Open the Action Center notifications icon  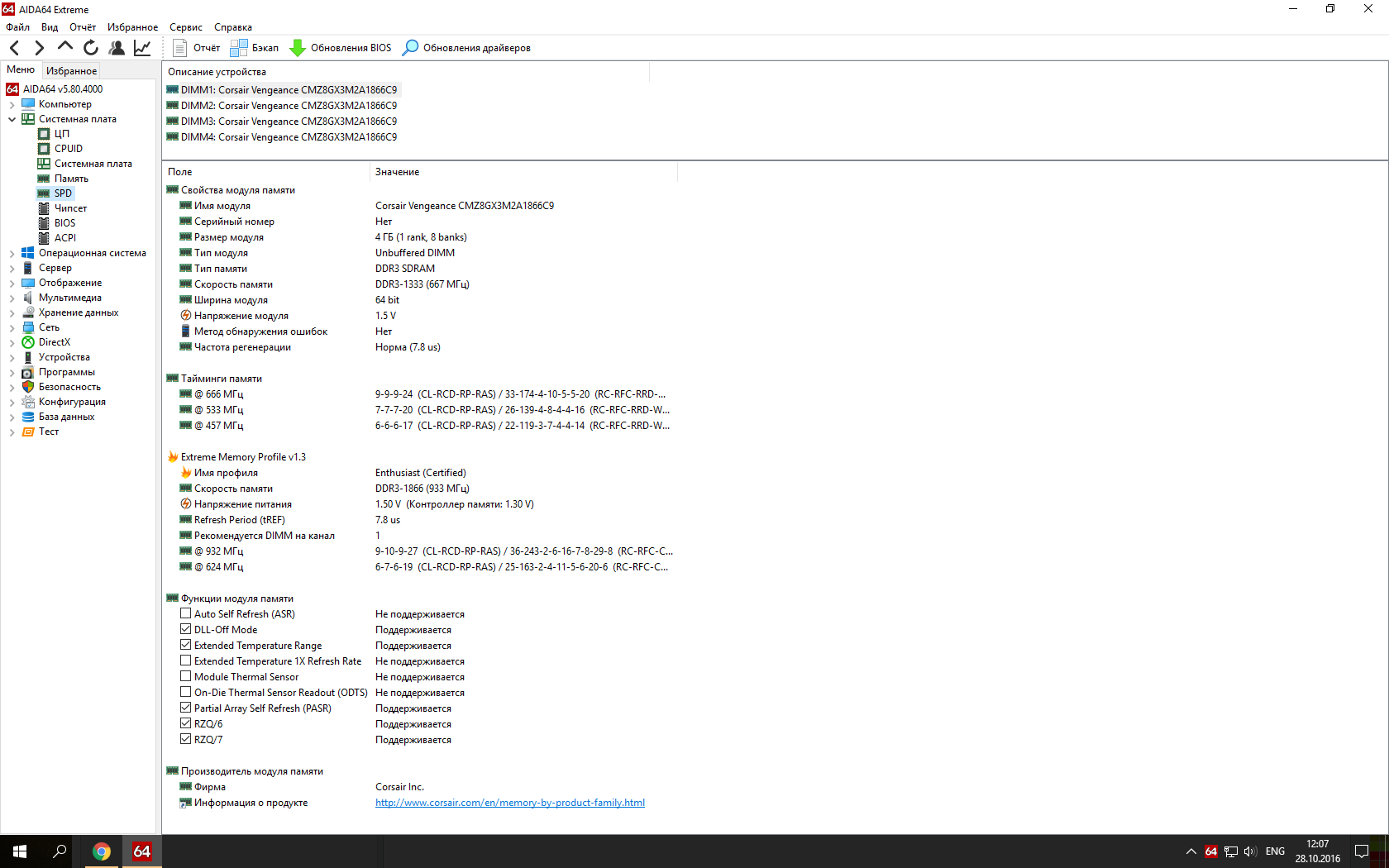[1361, 851]
